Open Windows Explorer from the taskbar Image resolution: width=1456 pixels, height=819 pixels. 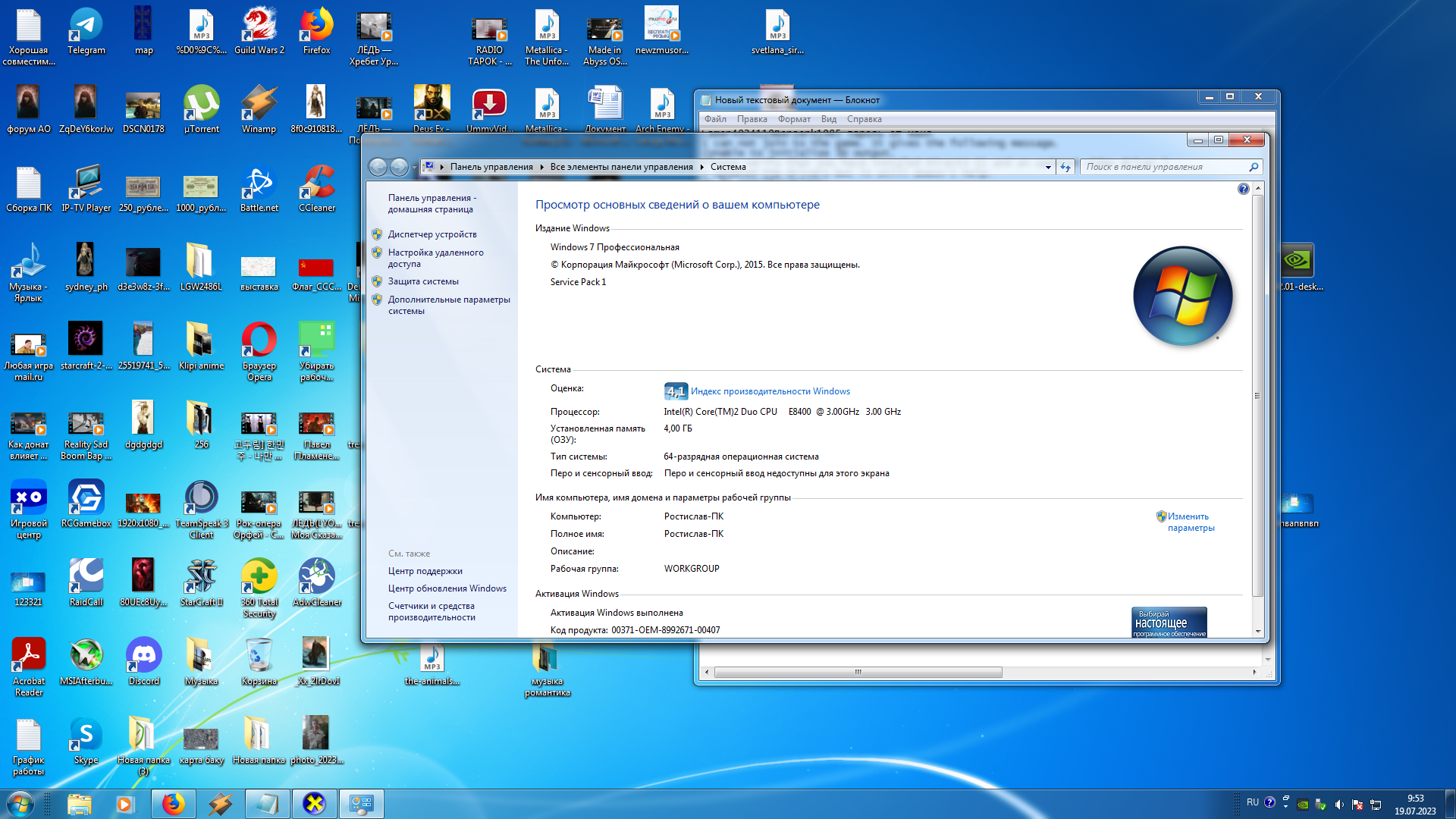[79, 804]
